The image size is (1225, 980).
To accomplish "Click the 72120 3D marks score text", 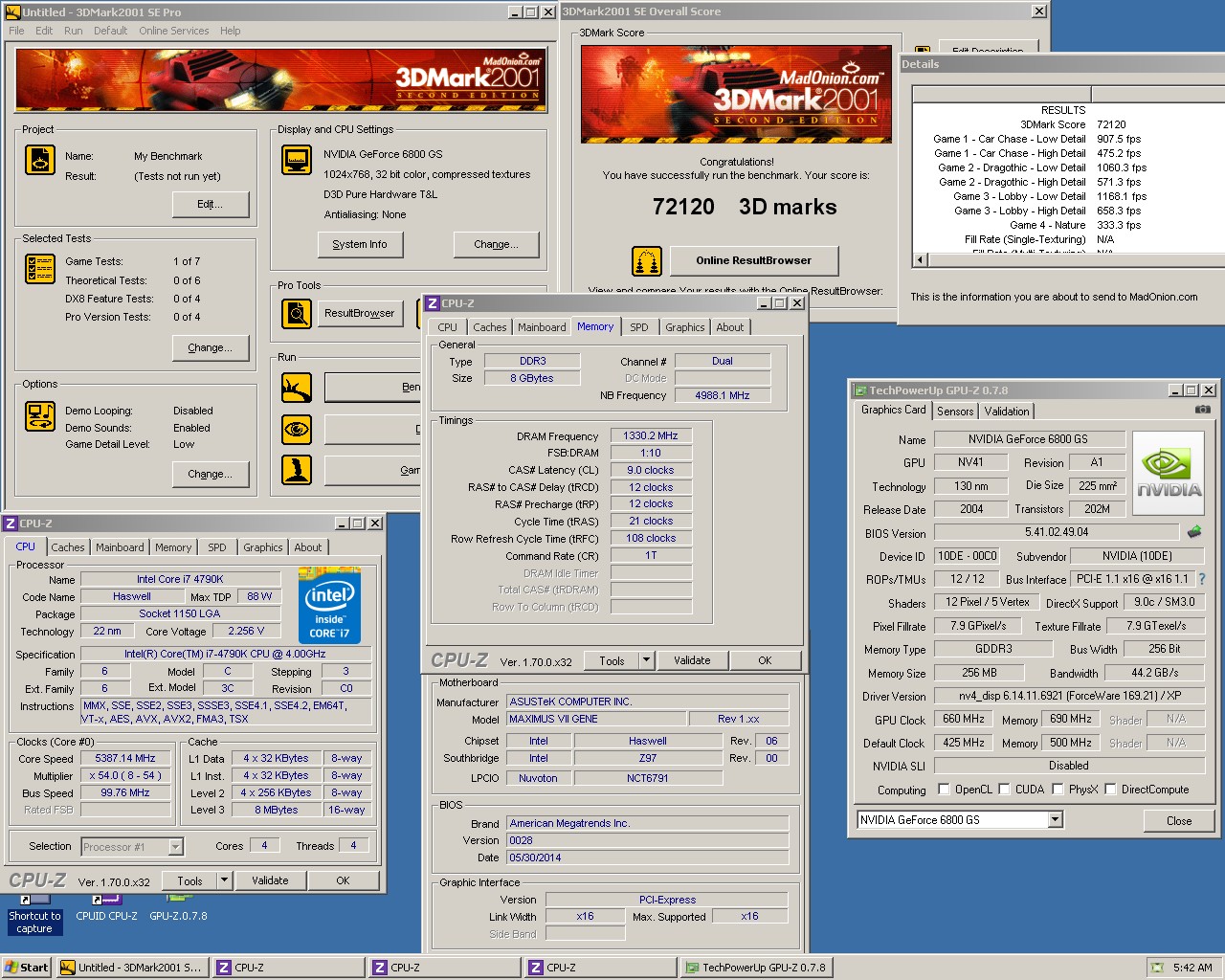I will pos(745,207).
